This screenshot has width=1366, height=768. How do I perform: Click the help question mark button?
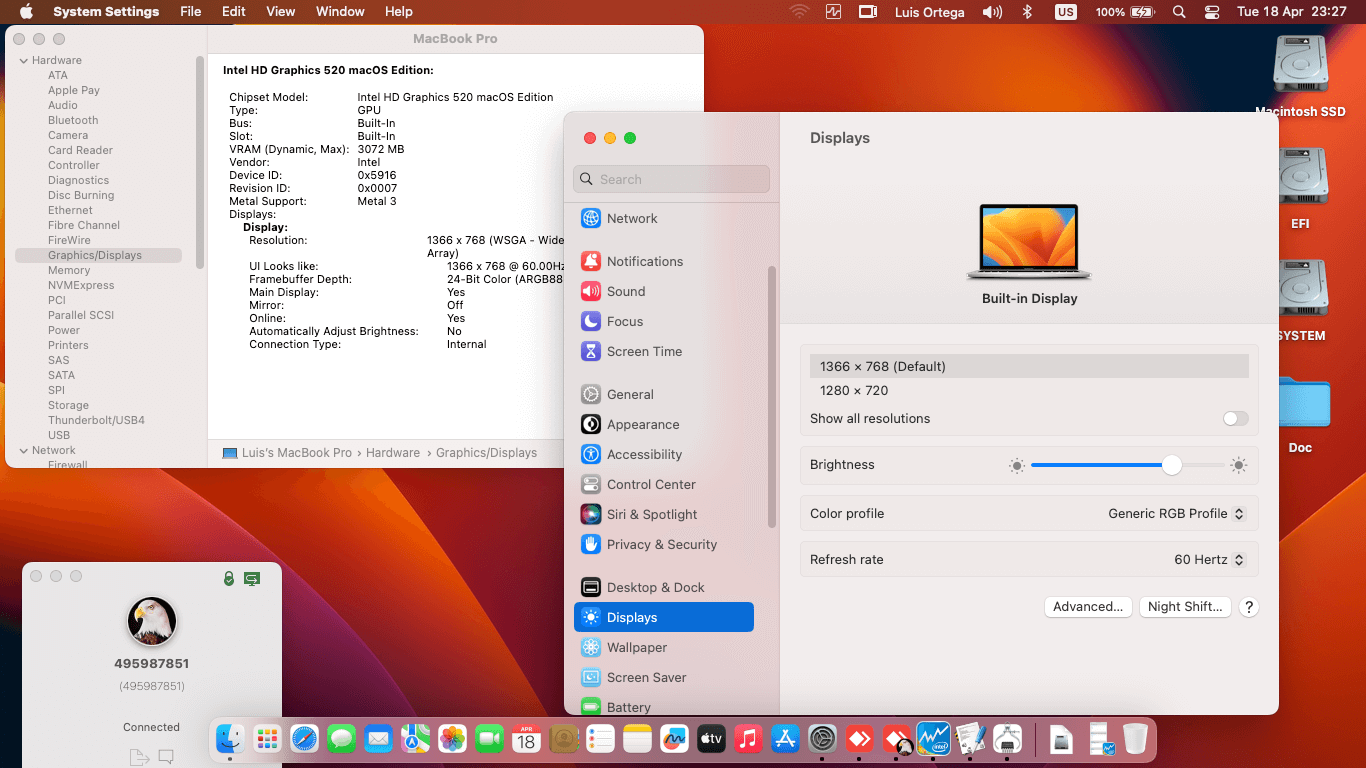pos(1248,607)
